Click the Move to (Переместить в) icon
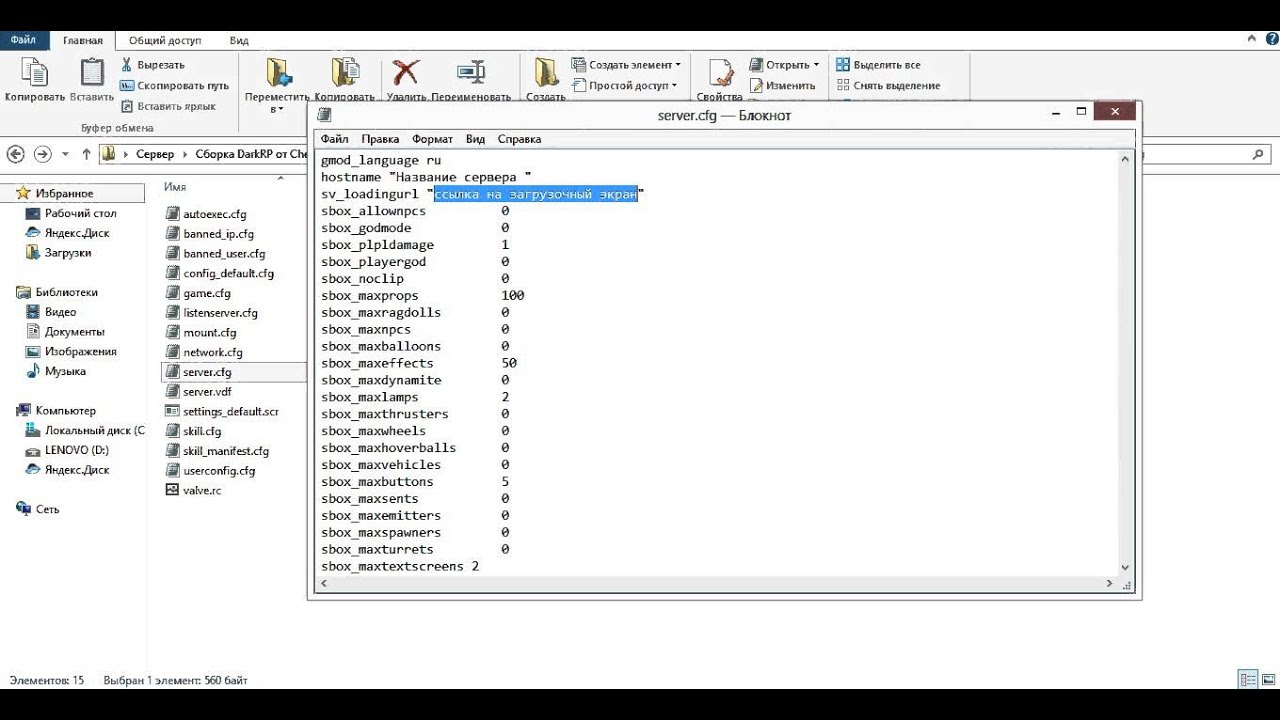Viewport: 1280px width, 720px height. point(278,73)
